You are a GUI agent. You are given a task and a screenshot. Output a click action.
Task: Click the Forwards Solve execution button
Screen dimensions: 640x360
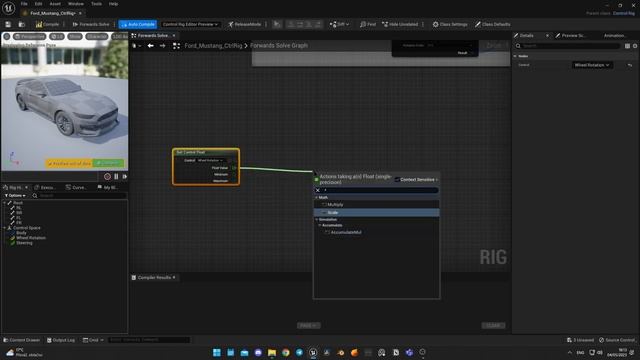[x=91, y=24]
